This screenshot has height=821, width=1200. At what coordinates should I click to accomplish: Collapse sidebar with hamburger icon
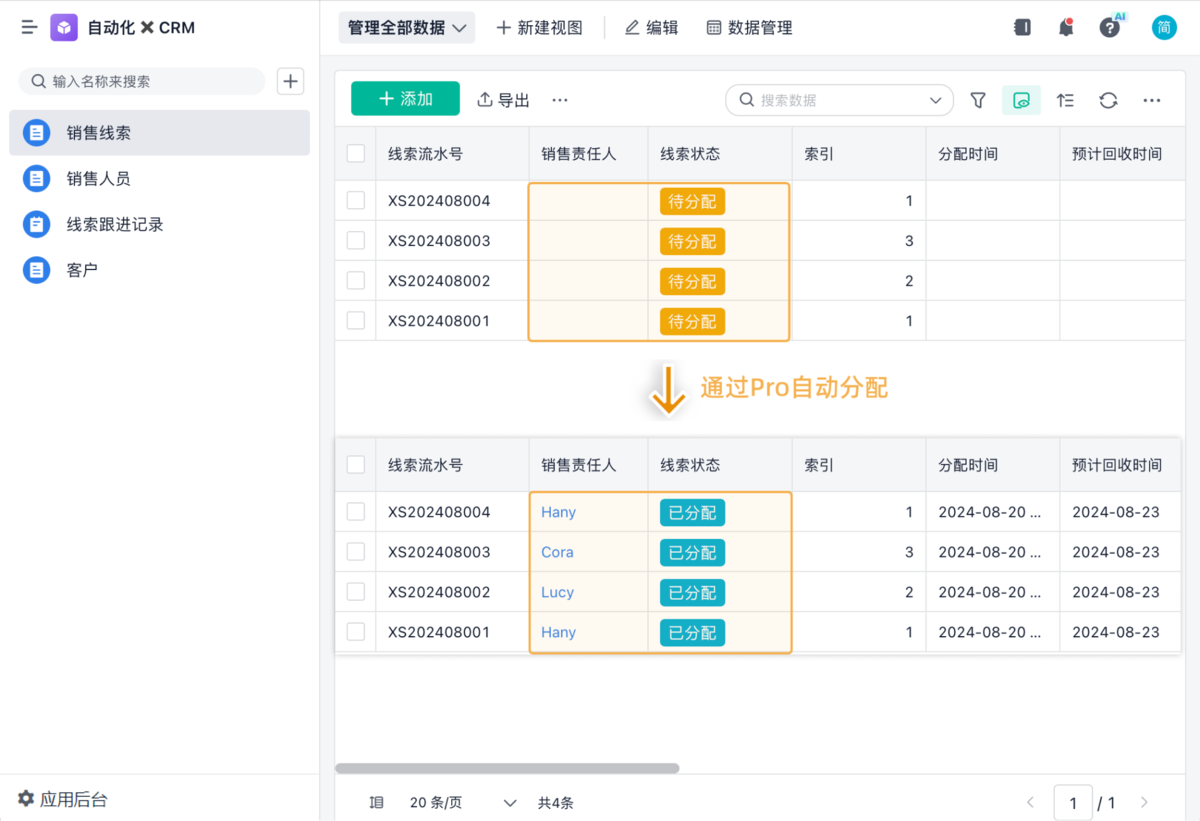coord(29,28)
